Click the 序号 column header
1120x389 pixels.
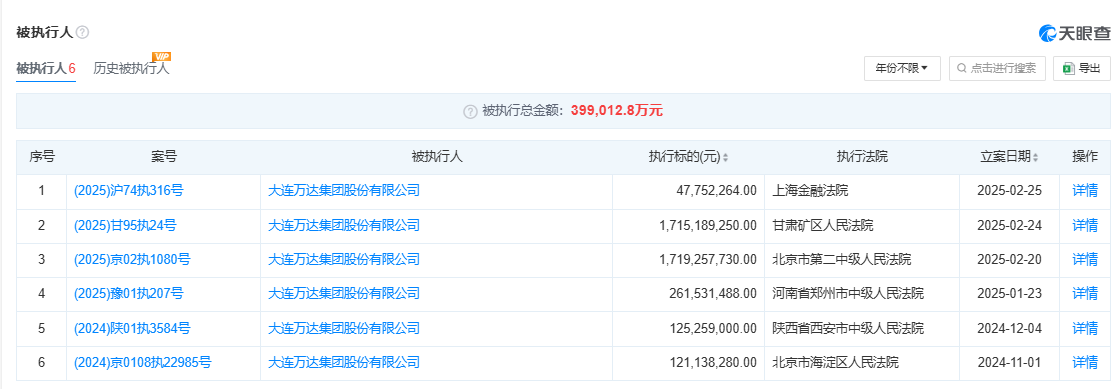(41, 158)
